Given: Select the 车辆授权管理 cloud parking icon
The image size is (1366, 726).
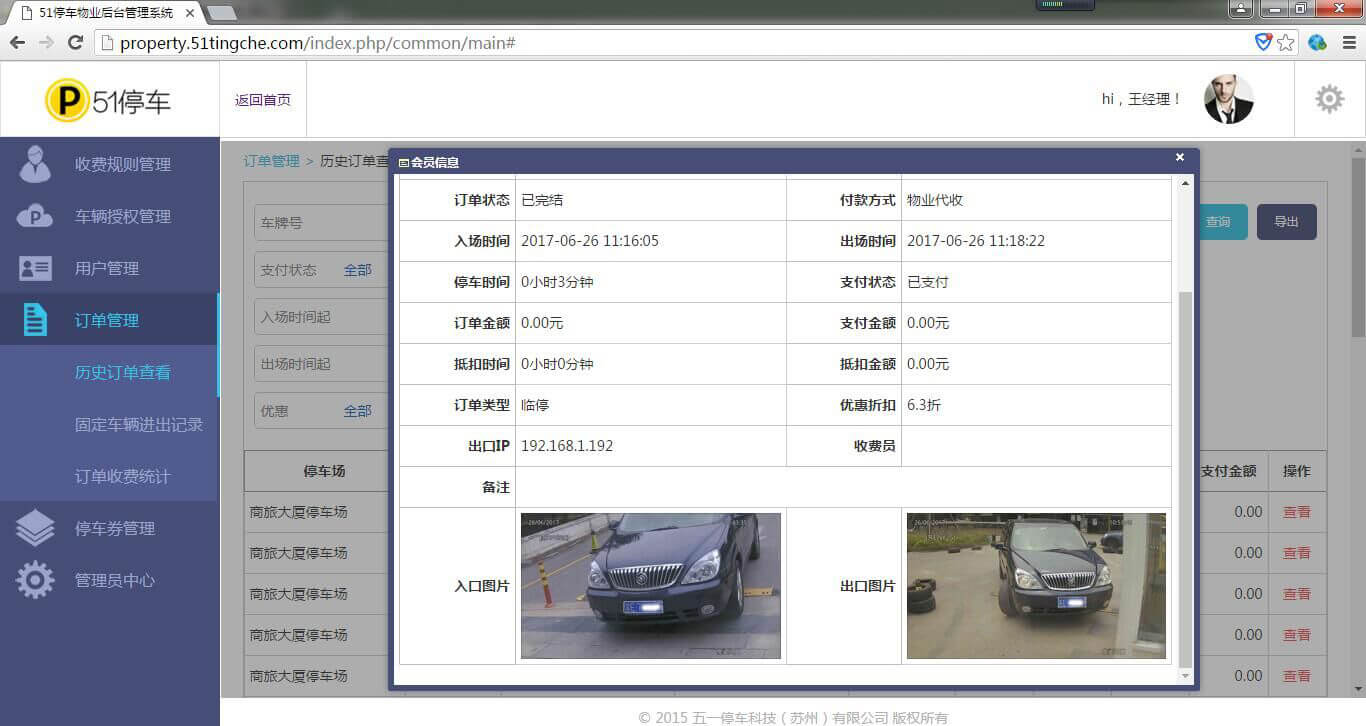Looking at the screenshot, I should (x=35, y=216).
